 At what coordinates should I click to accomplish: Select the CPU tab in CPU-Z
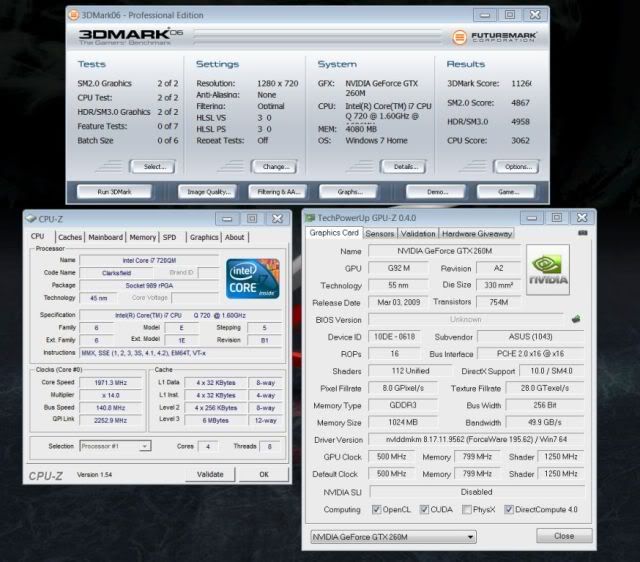[x=38, y=236]
